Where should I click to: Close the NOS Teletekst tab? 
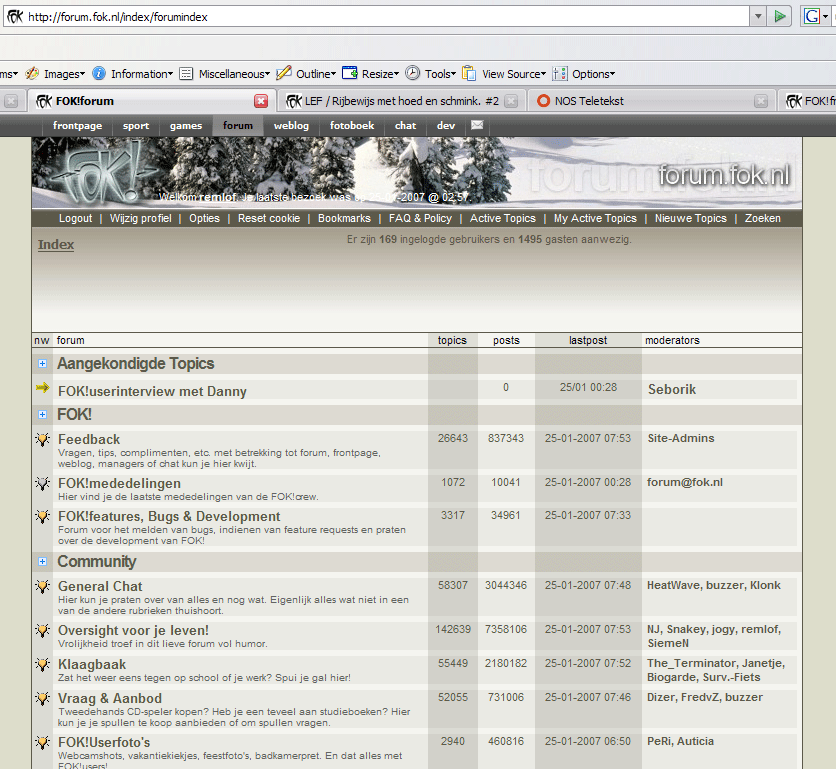[761, 101]
